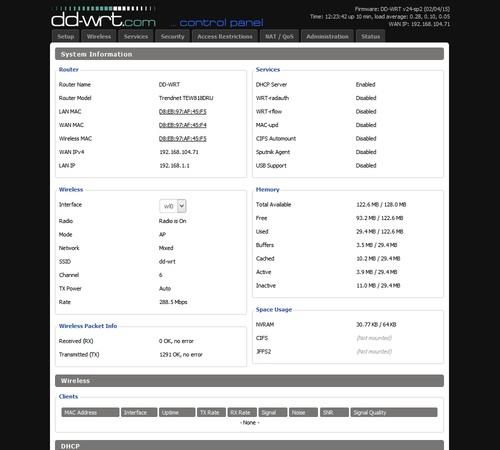Click the WAN IP text in the header

click(x=419, y=24)
